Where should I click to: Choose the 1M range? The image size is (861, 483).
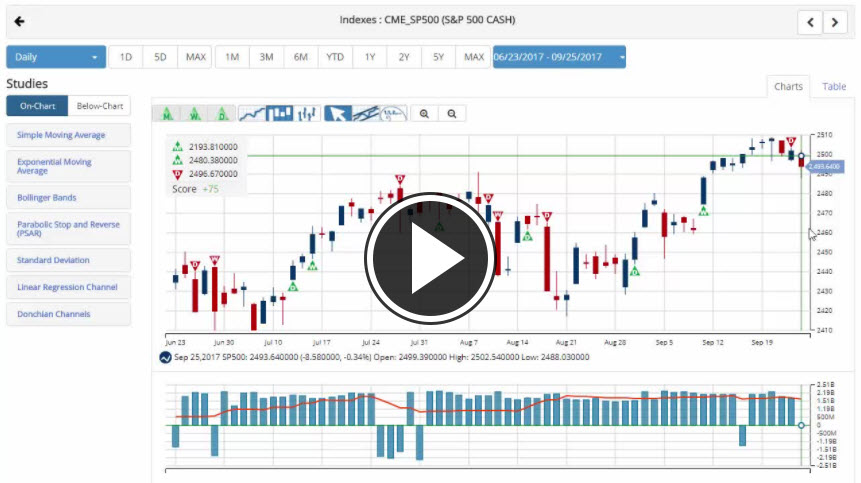click(232, 57)
